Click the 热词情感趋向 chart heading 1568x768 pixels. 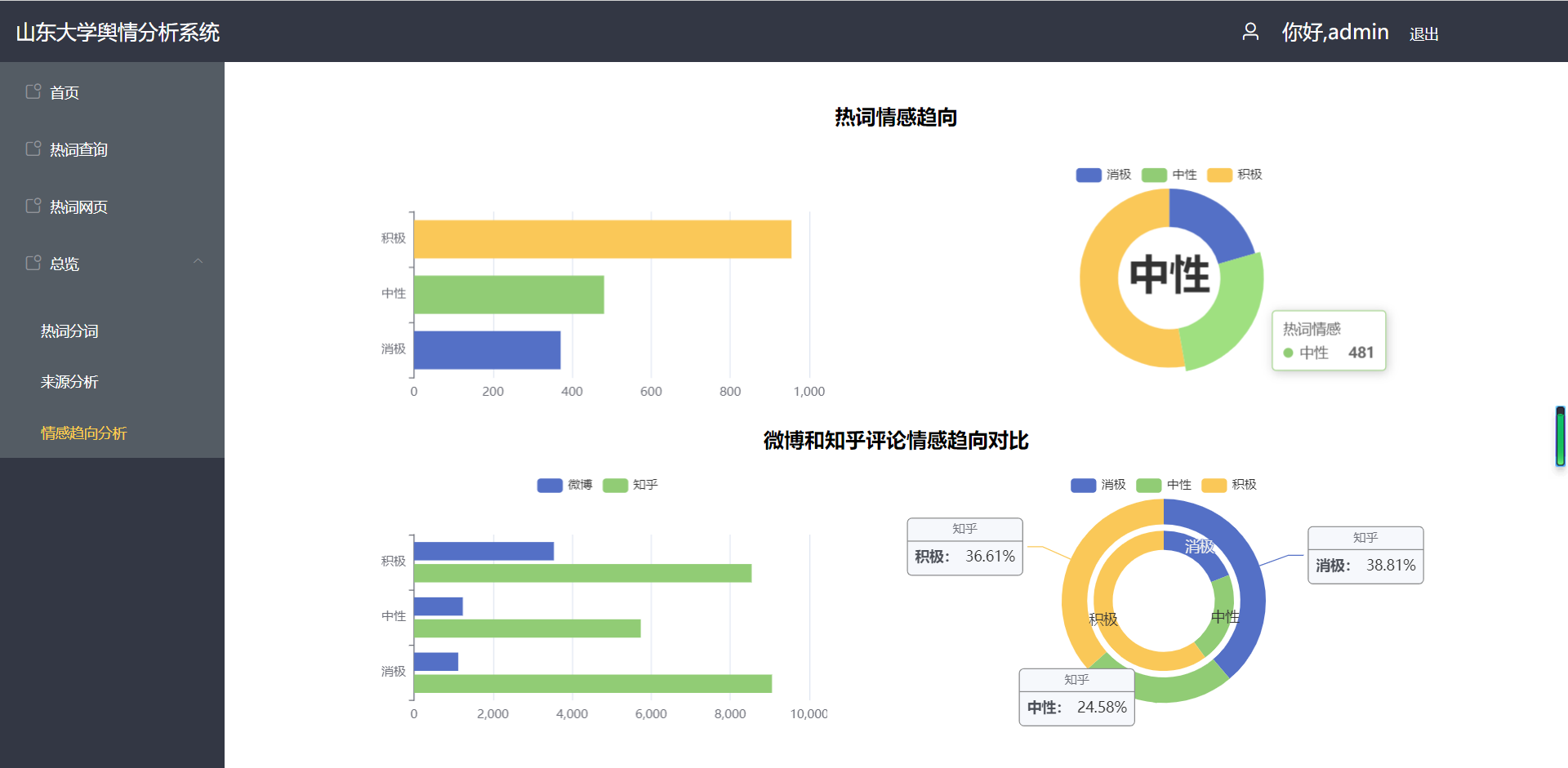896,118
